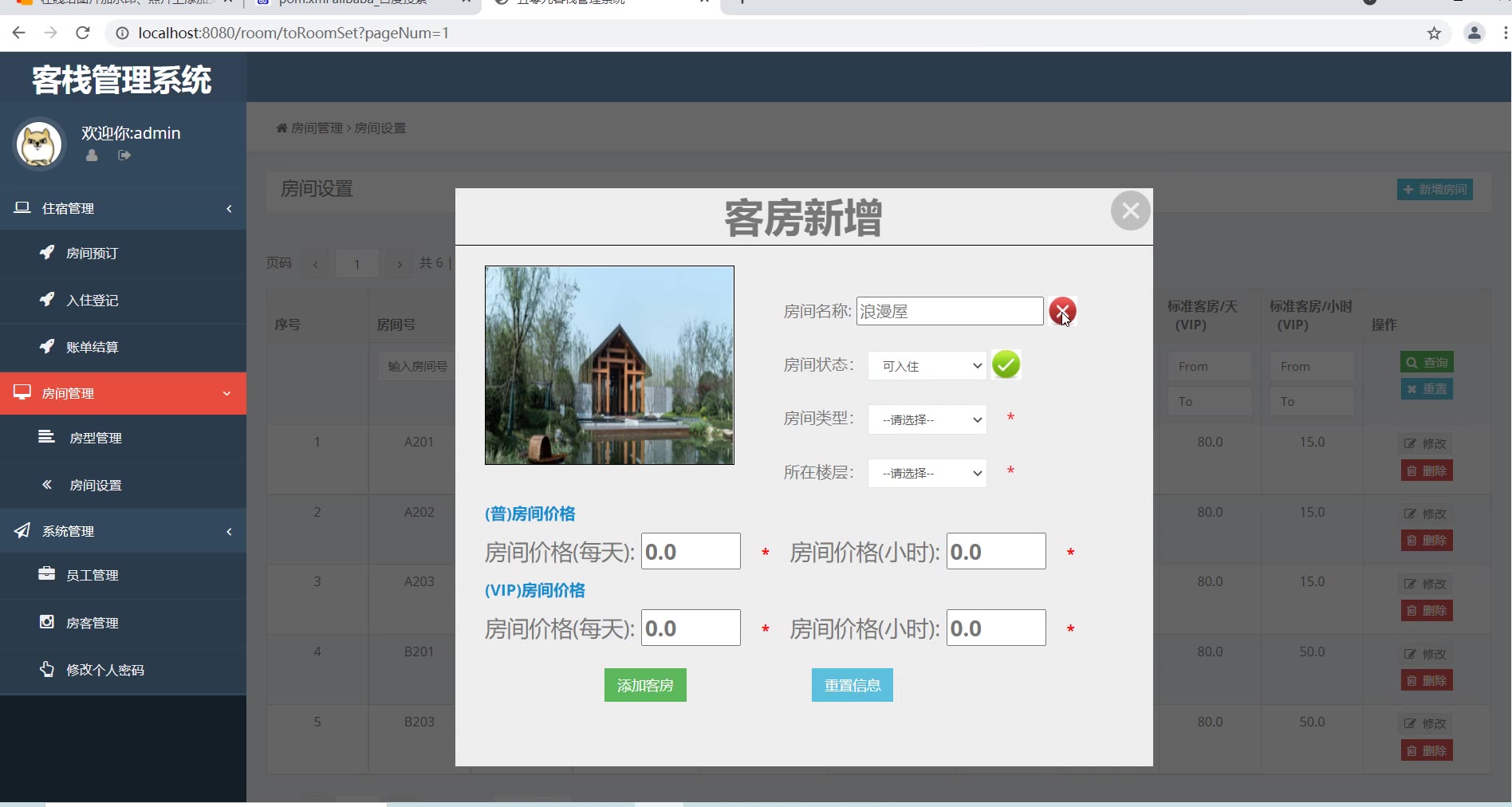Click the VIP daily price field
This screenshot has height=807, width=1512.
pyautogui.click(x=691, y=628)
